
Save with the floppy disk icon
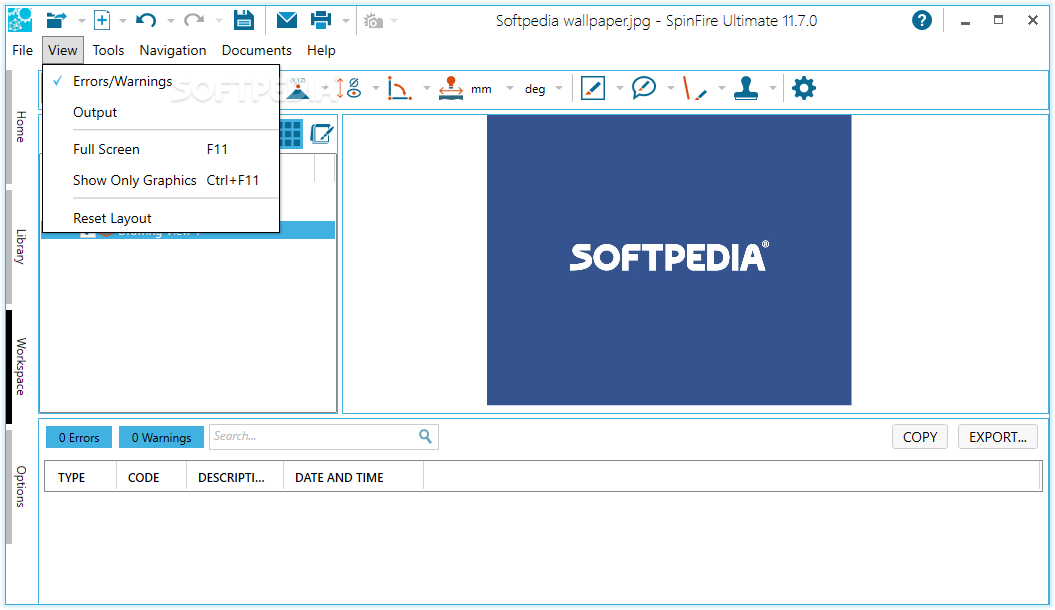244,20
